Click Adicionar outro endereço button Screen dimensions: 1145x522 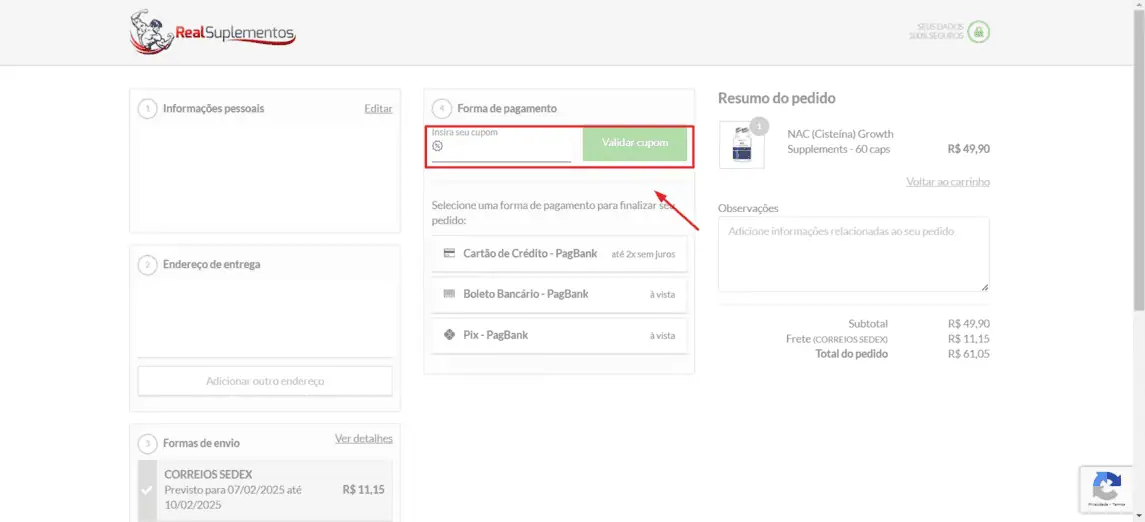(265, 381)
